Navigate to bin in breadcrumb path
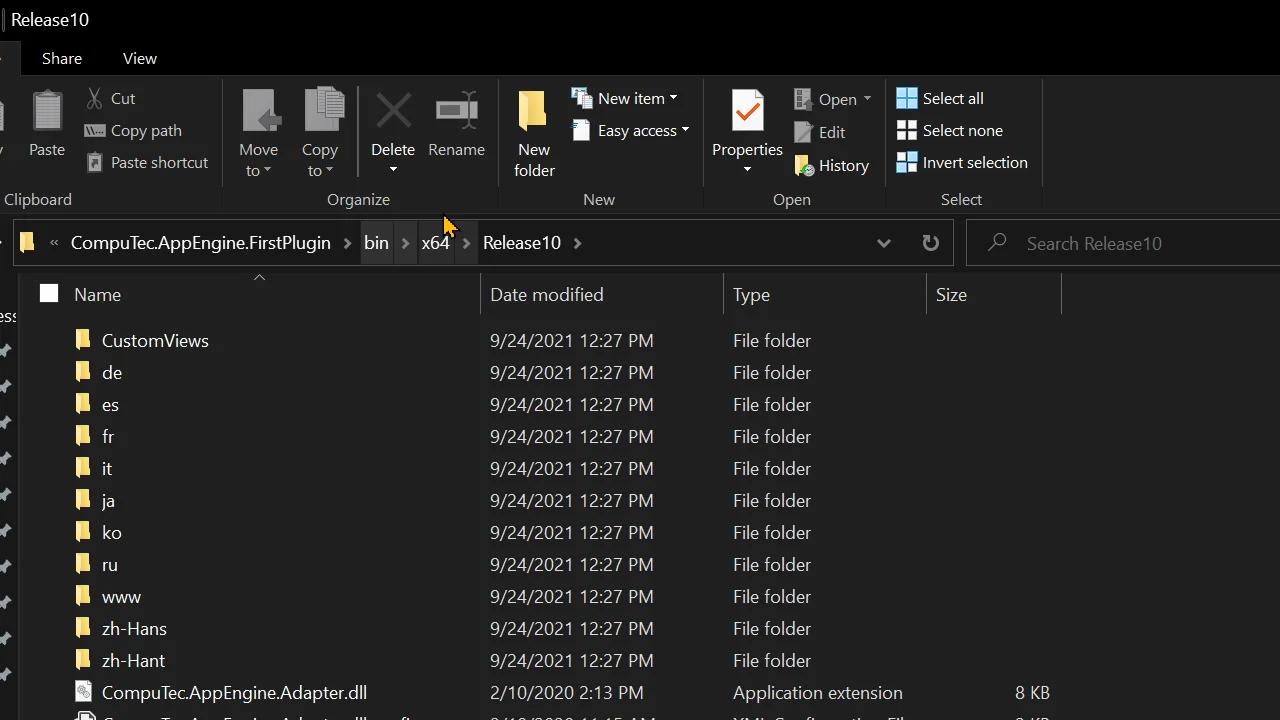Screen dimensions: 1280x720 pos(376,243)
